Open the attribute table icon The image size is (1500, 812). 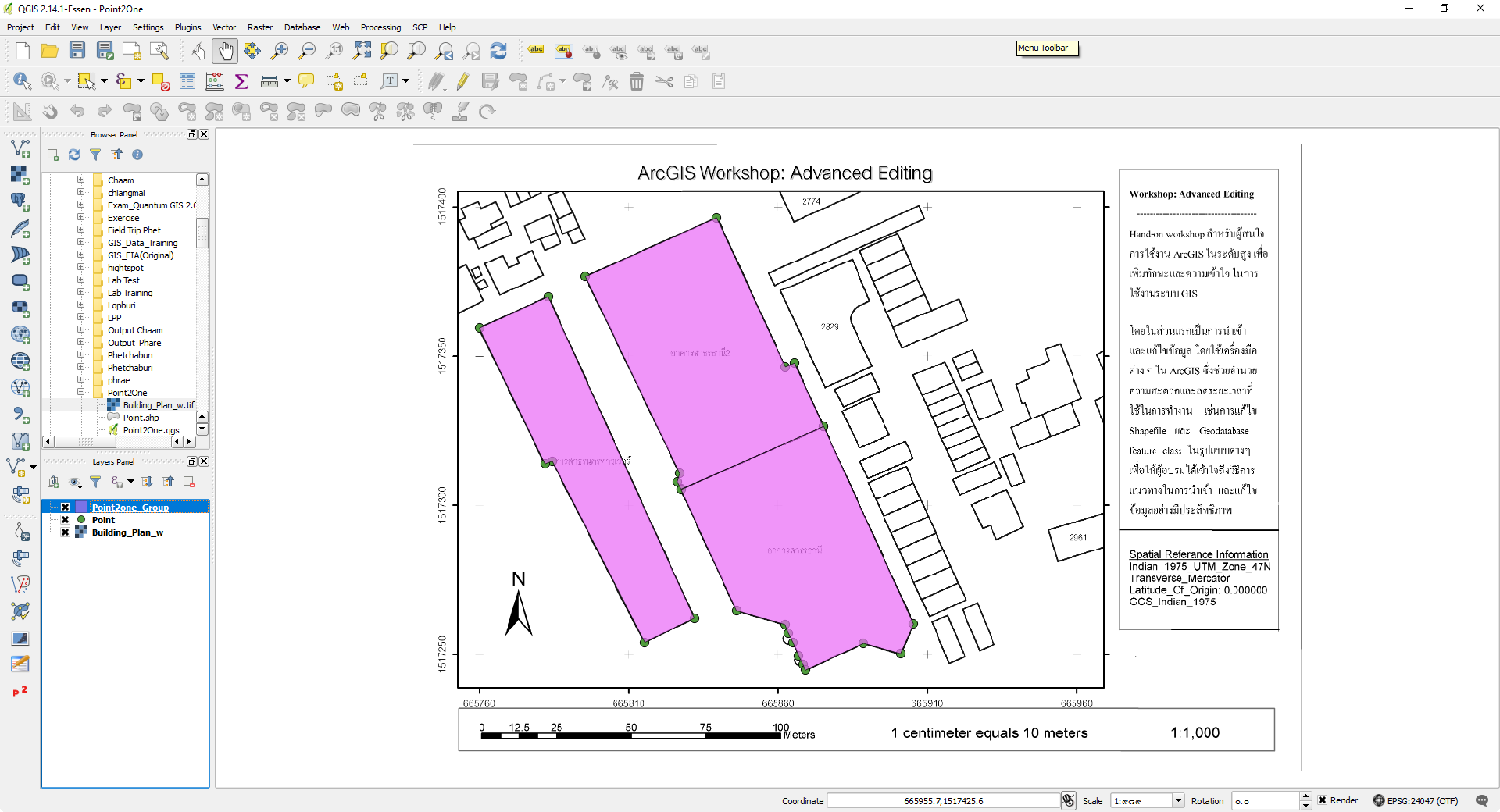tap(187, 81)
